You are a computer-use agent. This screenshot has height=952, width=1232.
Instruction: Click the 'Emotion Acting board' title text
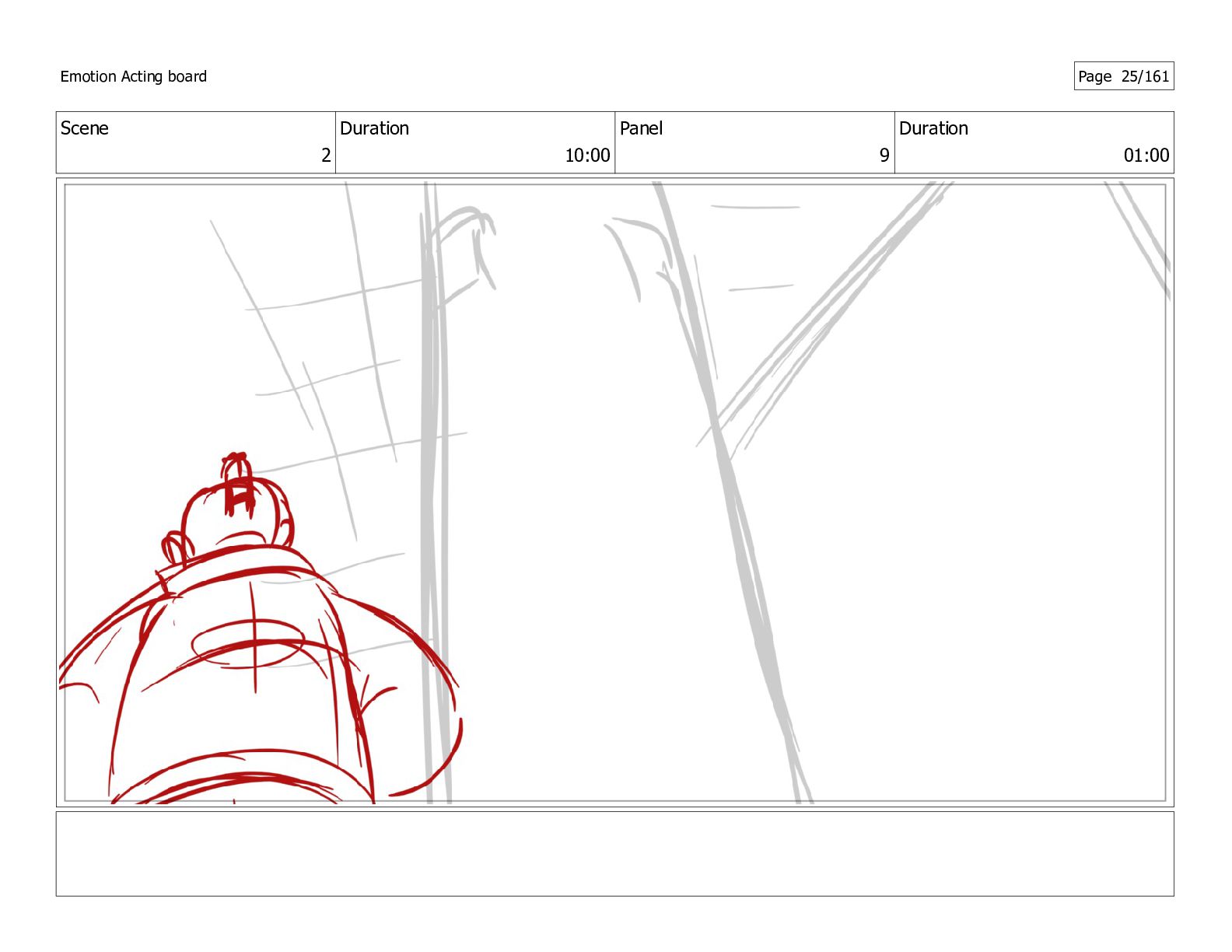click(x=133, y=76)
